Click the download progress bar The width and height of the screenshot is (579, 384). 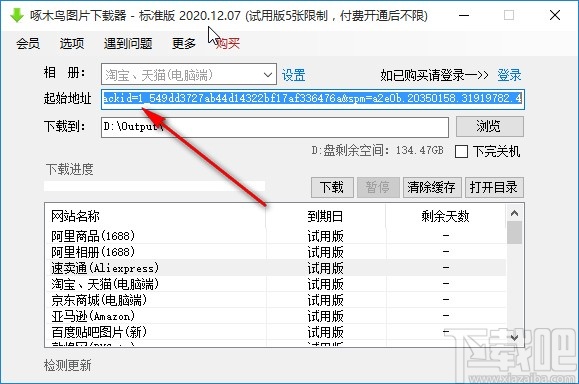click(x=154, y=186)
